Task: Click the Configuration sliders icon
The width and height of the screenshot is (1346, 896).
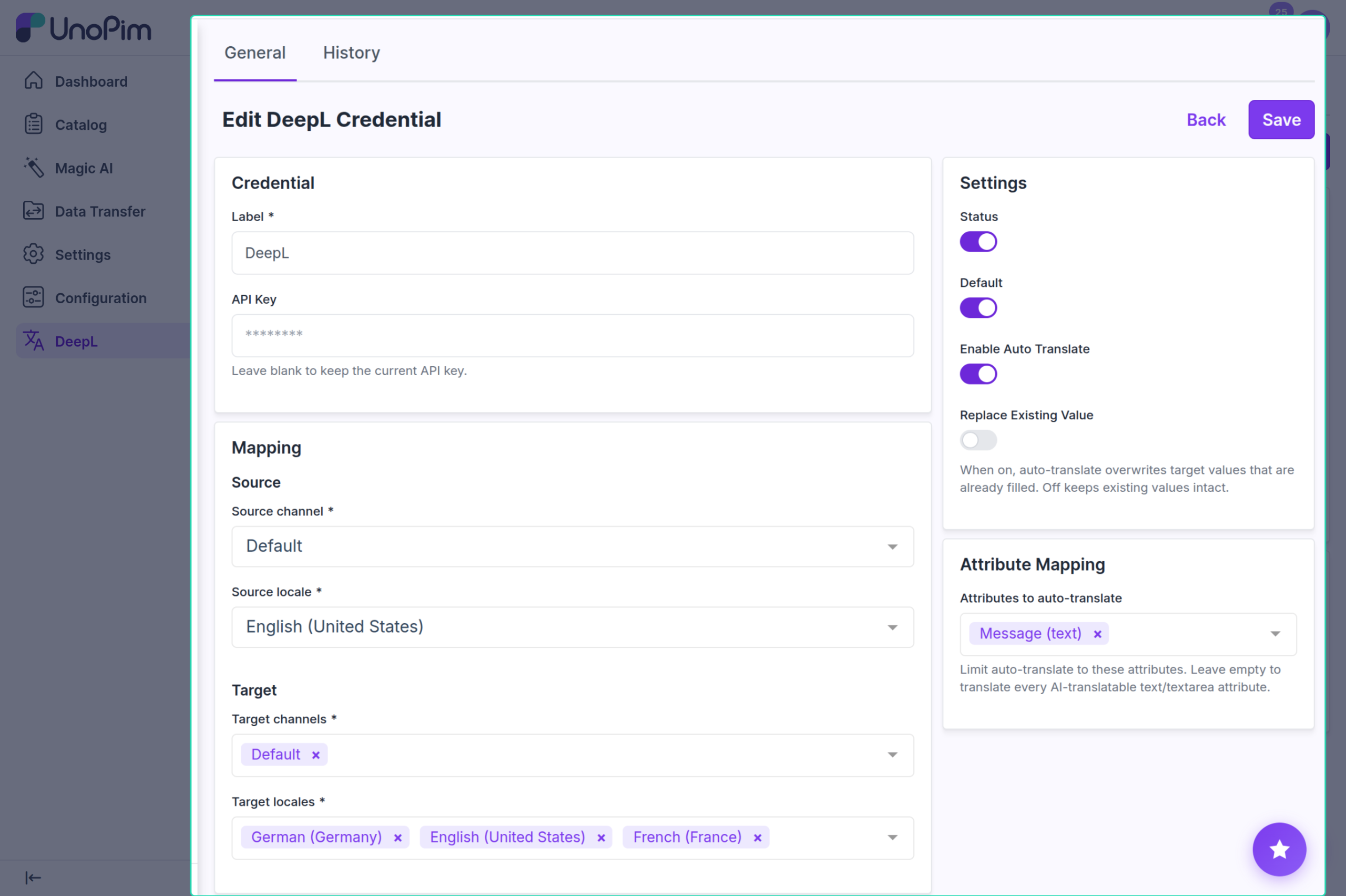Action: point(33,298)
